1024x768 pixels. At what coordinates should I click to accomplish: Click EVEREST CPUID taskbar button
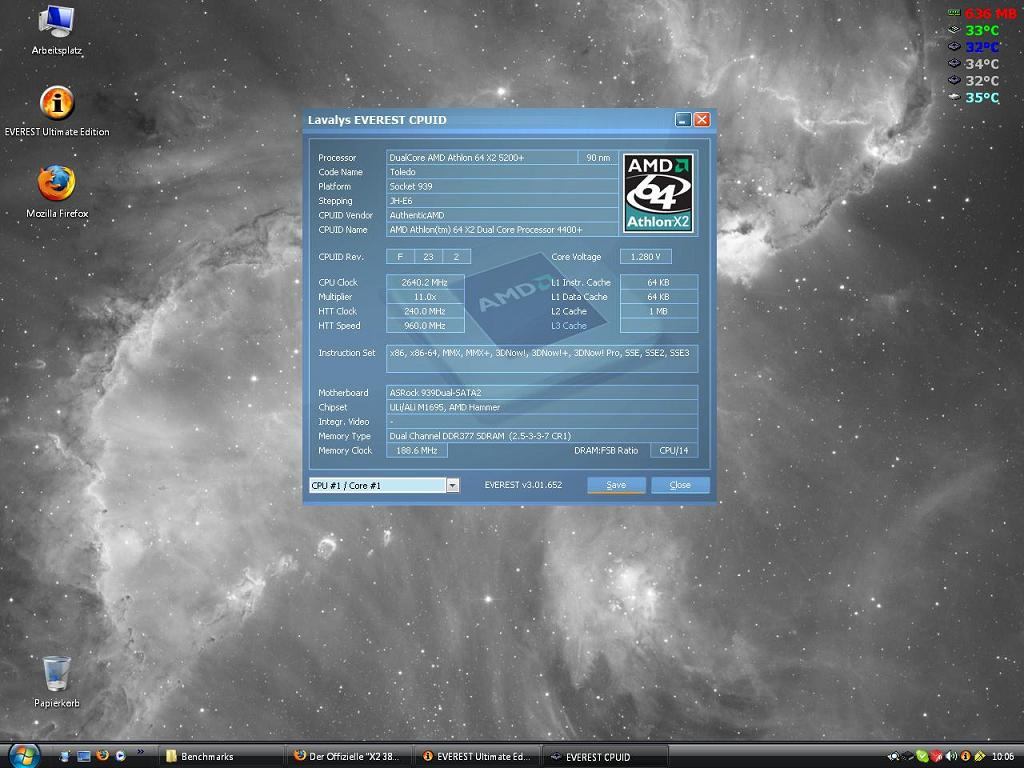pos(605,756)
